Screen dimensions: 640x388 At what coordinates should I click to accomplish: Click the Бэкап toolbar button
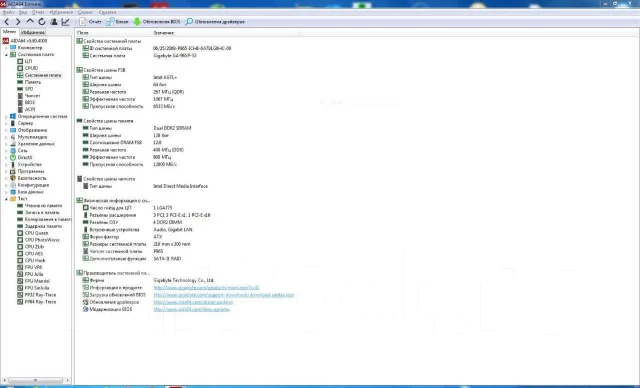coord(117,22)
